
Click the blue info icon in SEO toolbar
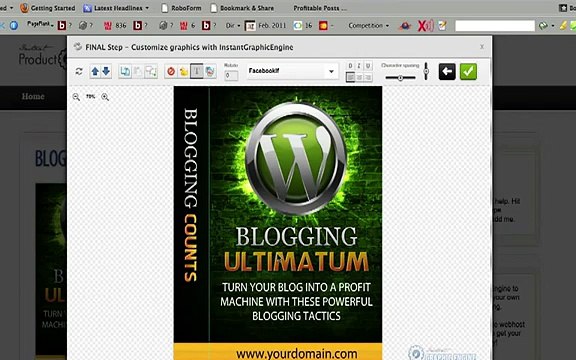tap(14, 25)
